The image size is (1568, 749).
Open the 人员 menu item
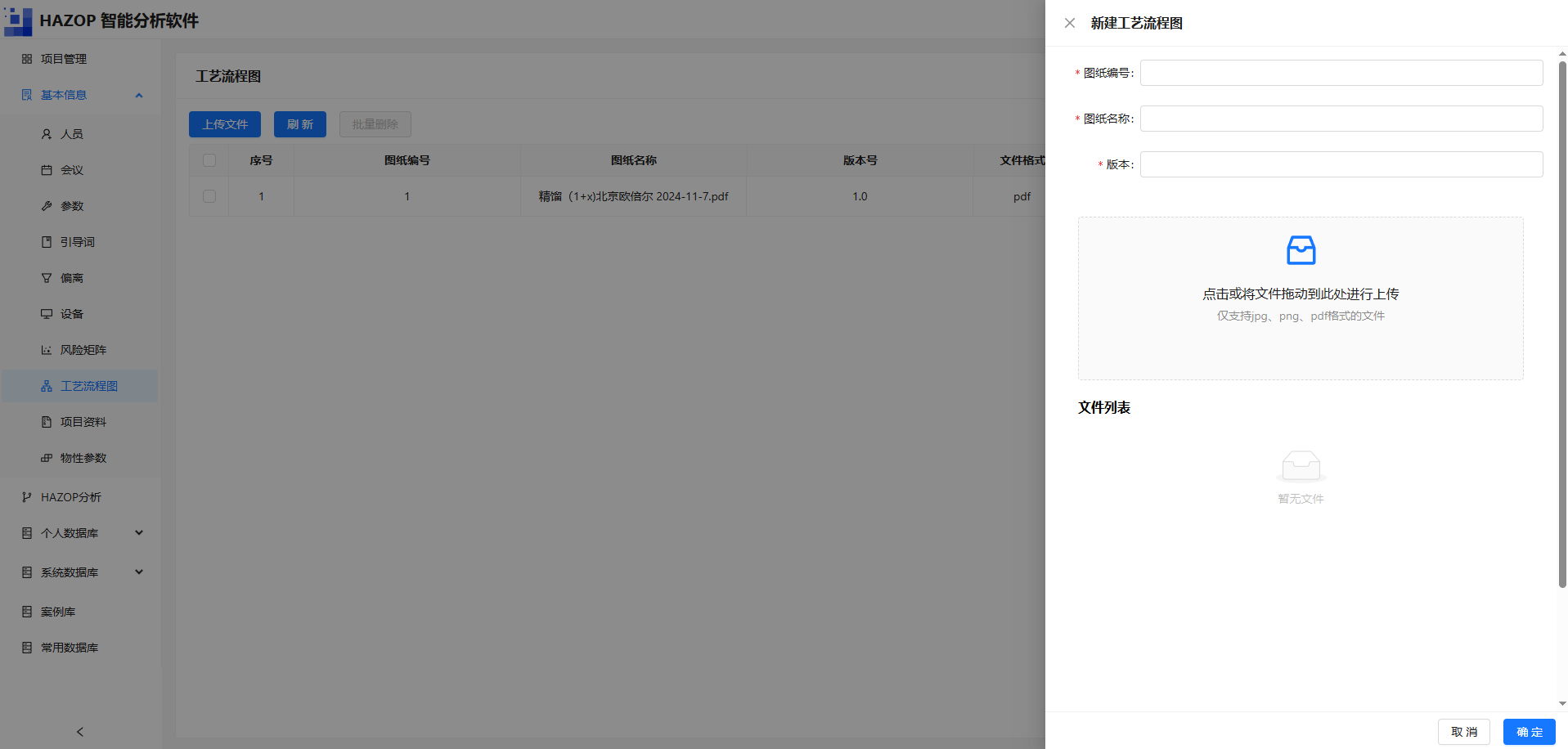(x=80, y=134)
